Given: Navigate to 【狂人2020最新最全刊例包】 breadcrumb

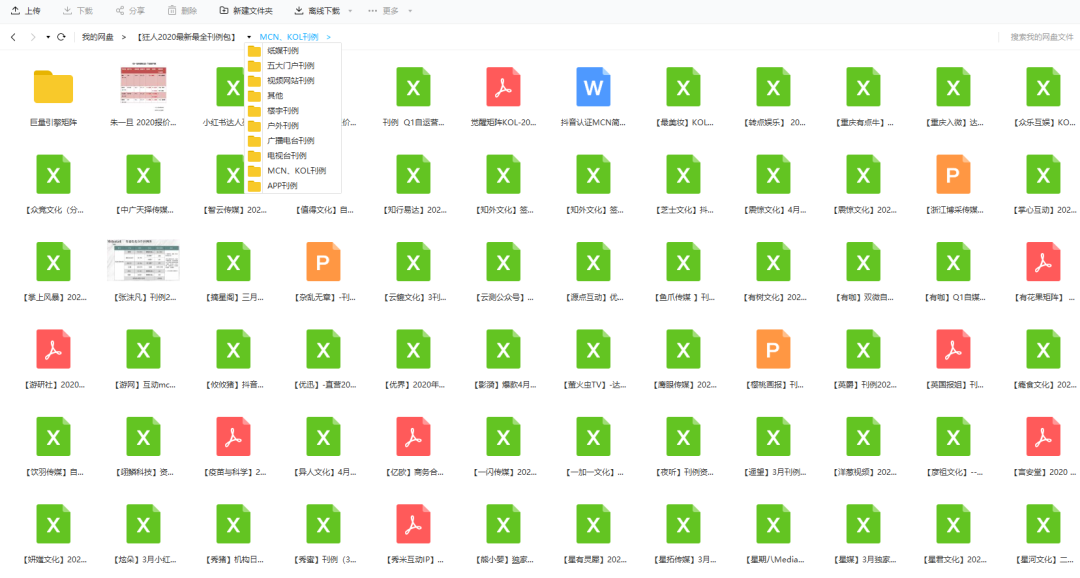Looking at the screenshot, I should (x=186, y=37).
